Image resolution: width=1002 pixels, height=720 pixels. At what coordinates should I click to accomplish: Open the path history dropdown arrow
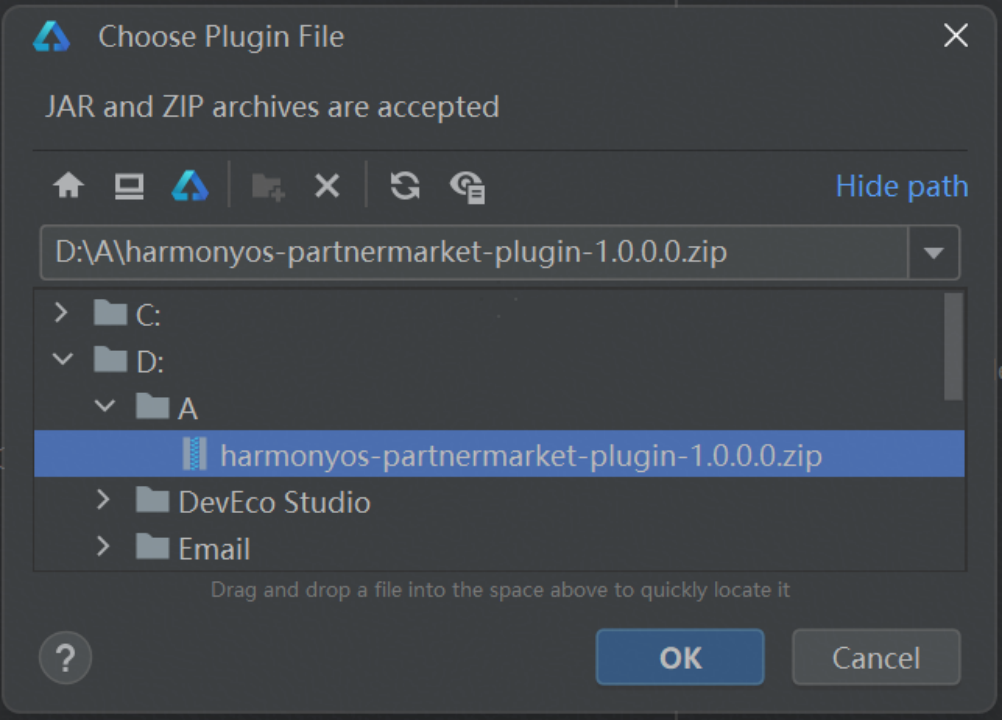[x=934, y=253]
